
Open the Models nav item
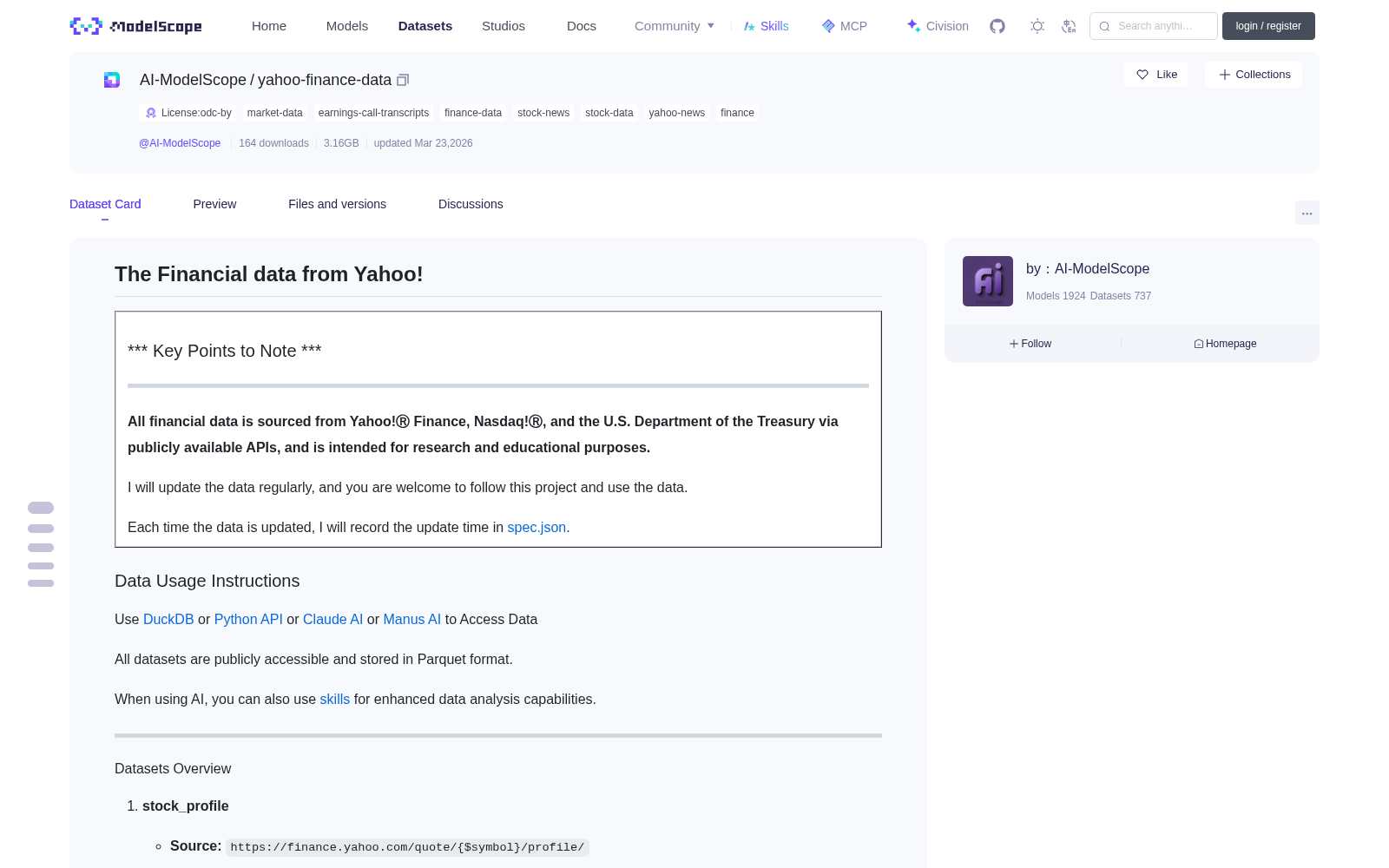pyautogui.click(x=347, y=26)
